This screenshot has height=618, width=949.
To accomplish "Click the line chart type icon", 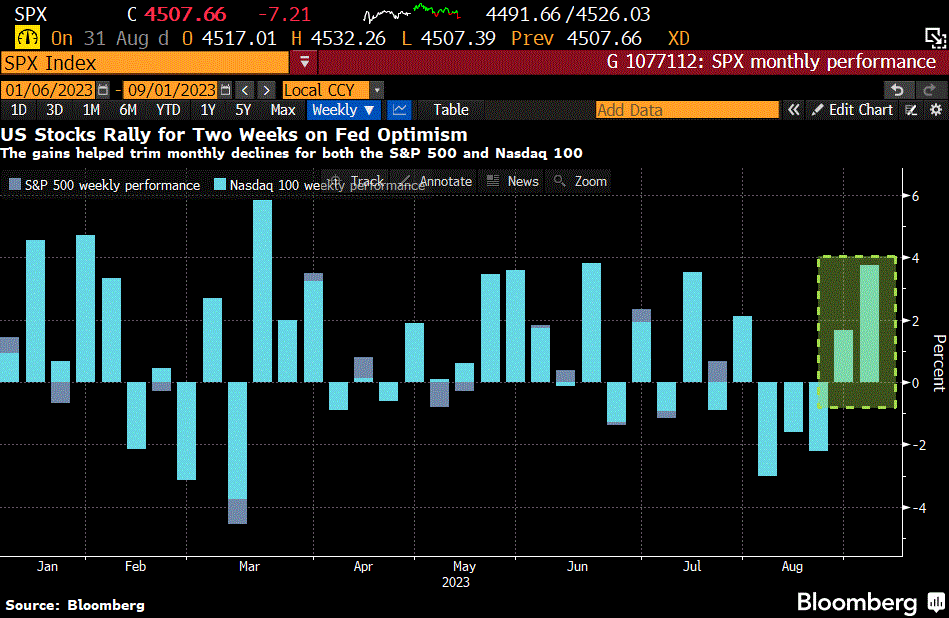I will coord(399,110).
